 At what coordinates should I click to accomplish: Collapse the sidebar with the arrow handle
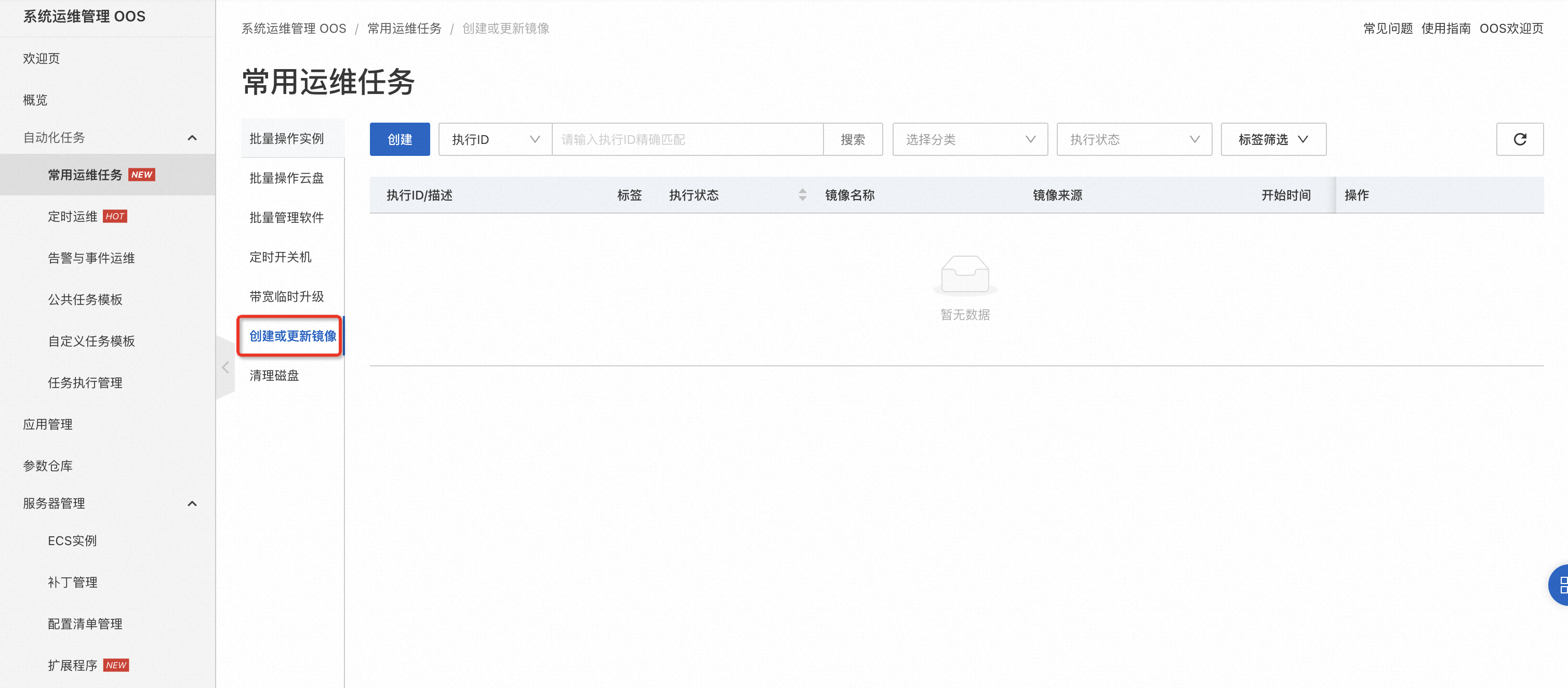pos(225,367)
